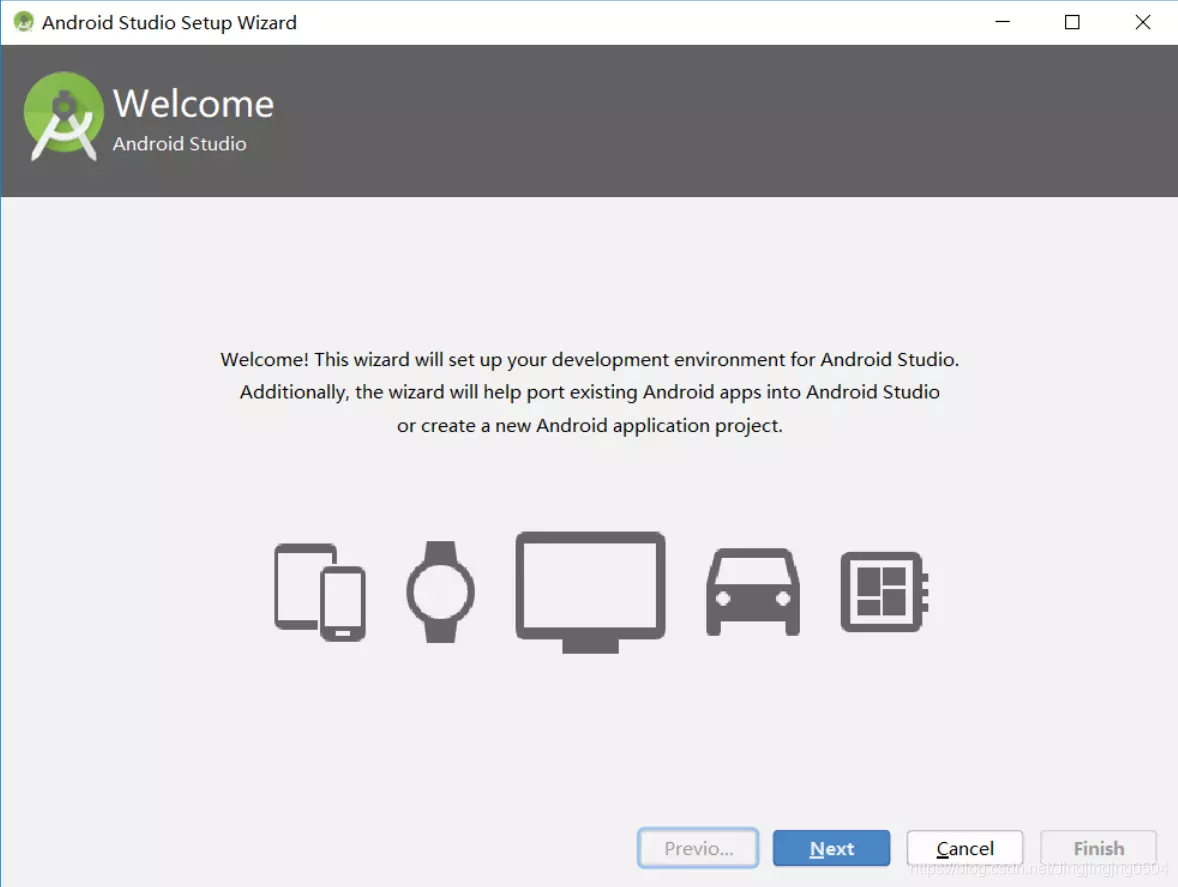Click "or create a new Android application project."
The image size is (1178, 887).
tap(590, 426)
